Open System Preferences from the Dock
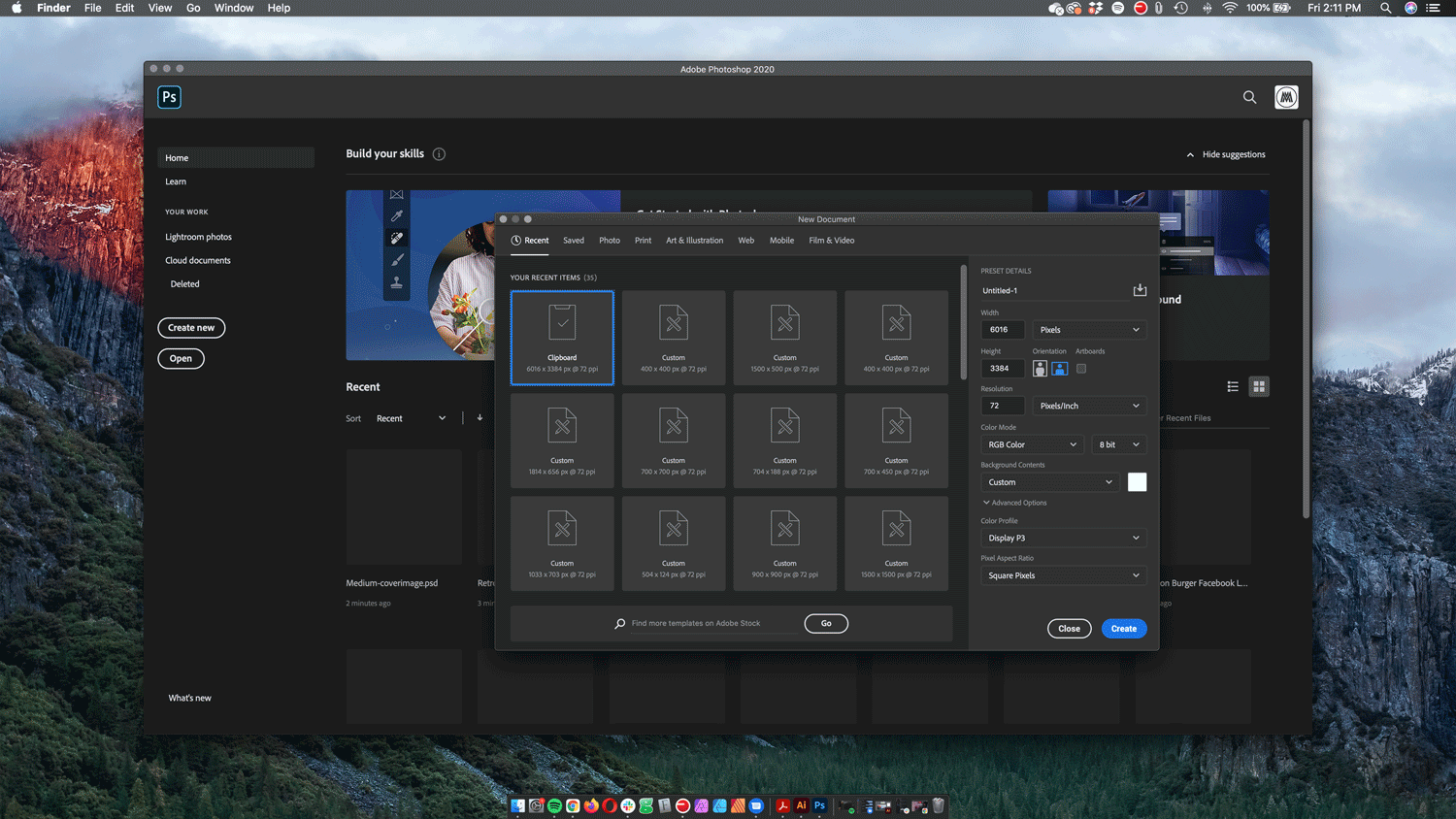The width and height of the screenshot is (1456, 819). (536, 805)
